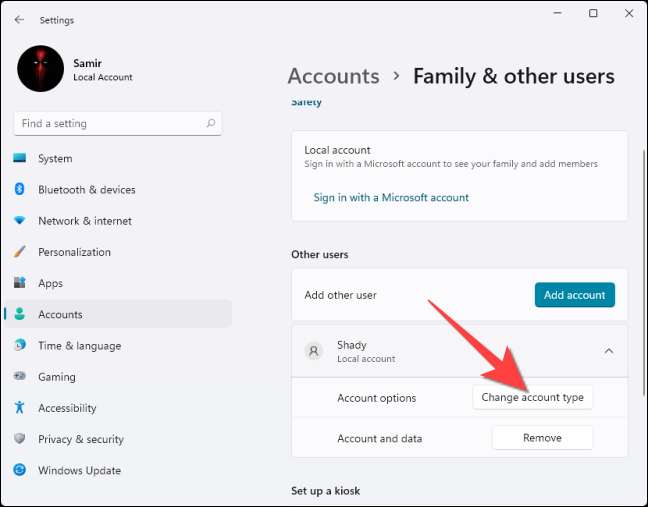Open the Time & language section
The height and width of the screenshot is (507, 648).
tap(79, 346)
